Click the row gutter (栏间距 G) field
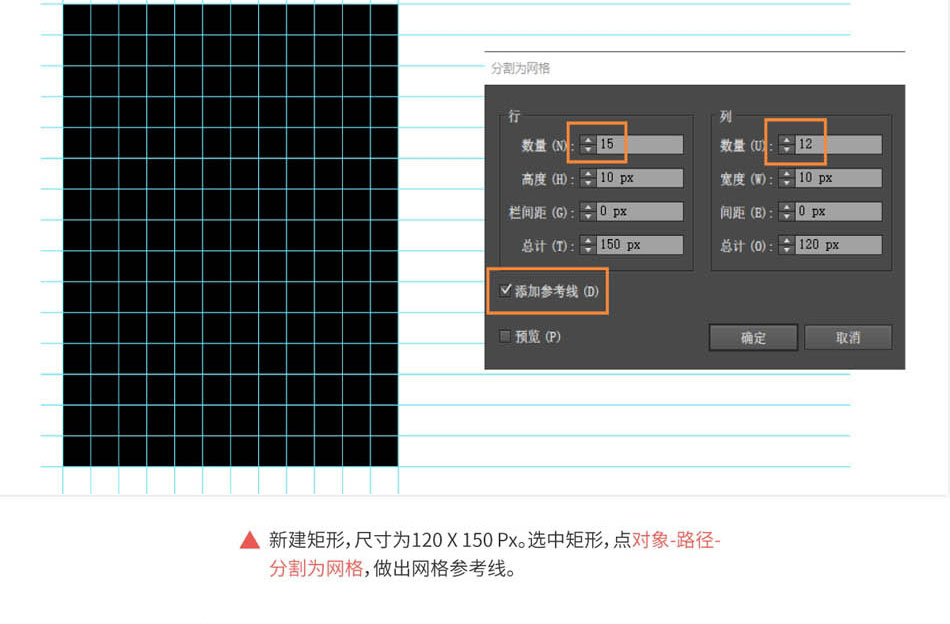Image resolution: width=950 pixels, height=624 pixels. point(640,211)
